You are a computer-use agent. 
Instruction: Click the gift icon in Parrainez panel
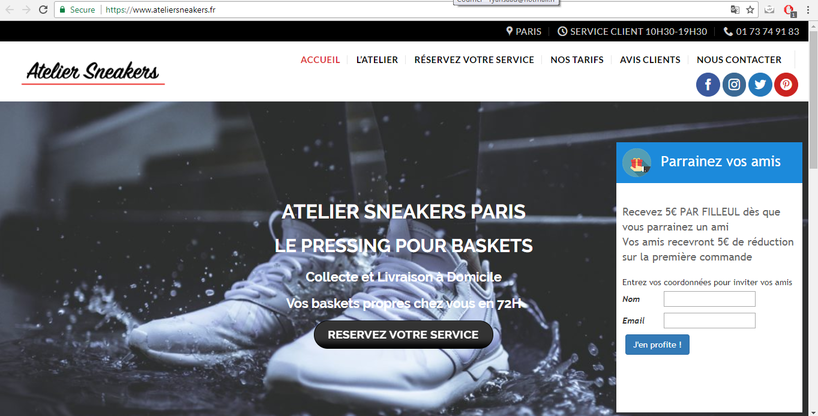point(636,162)
